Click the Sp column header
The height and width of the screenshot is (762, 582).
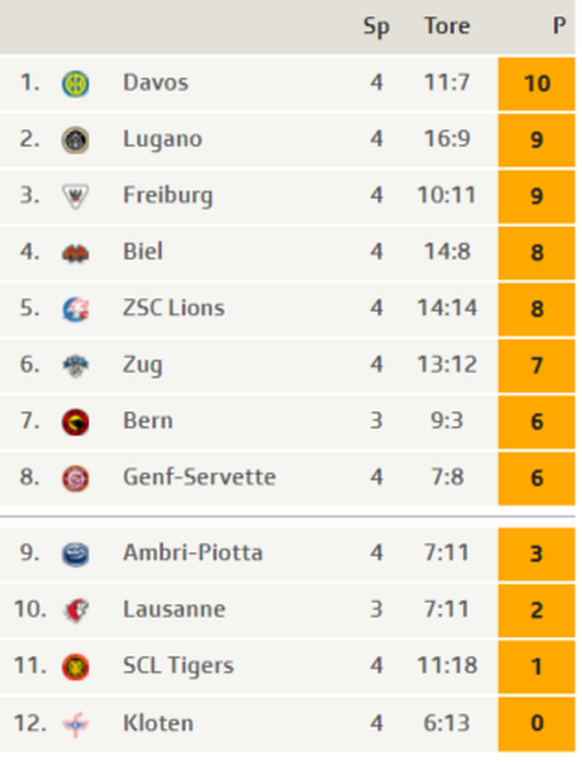tap(377, 27)
